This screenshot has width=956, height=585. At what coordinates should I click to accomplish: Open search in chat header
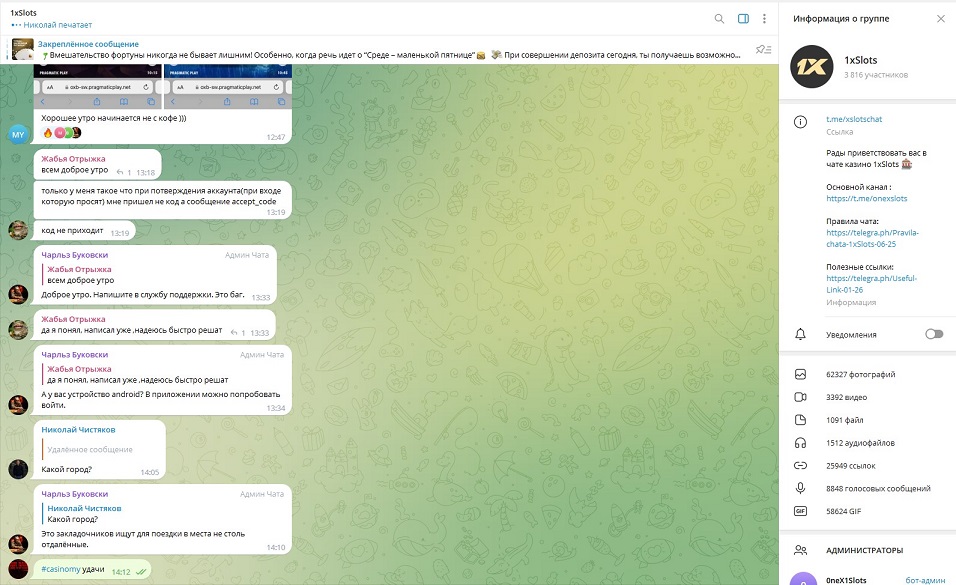[x=719, y=19]
